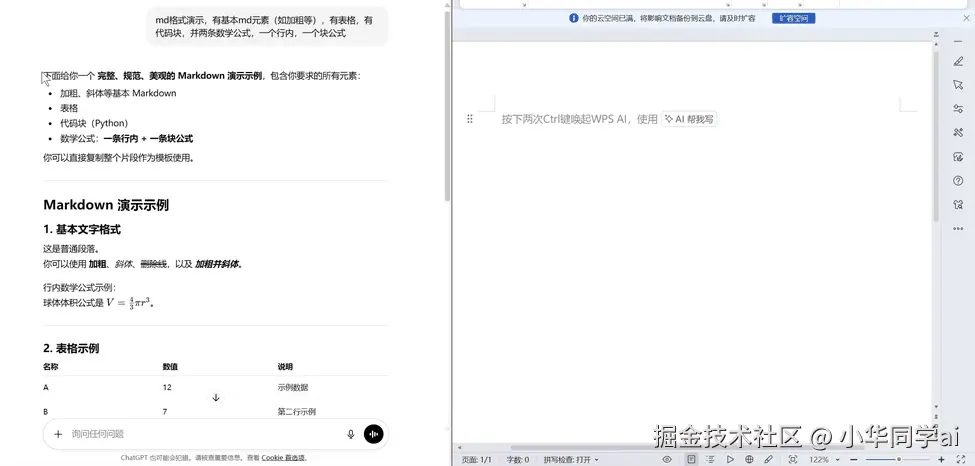Click the bullet item '代码块（Python）'

pos(94,123)
